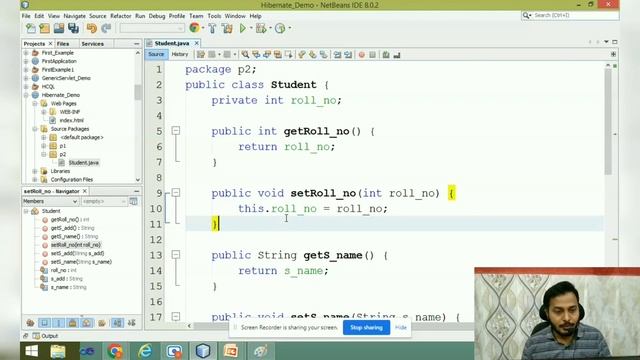Open the Profile Project dropdown arrow
640x360 pixels.
(289, 28)
